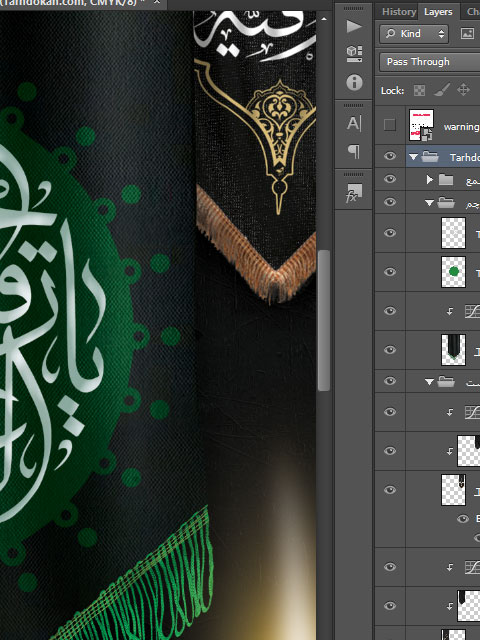Screen dimensions: 480x640
Task: Expand the collapsed folder under Tarhdo
Action: [x=429, y=179]
